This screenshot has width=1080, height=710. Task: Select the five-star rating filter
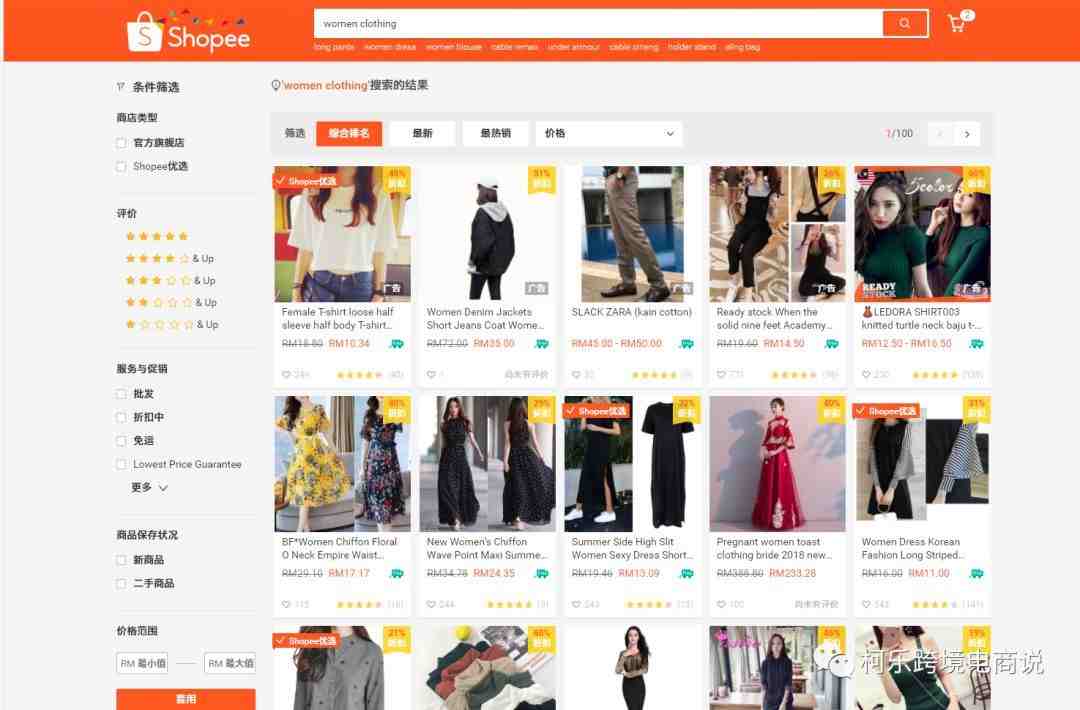pyautogui.click(x=156, y=236)
